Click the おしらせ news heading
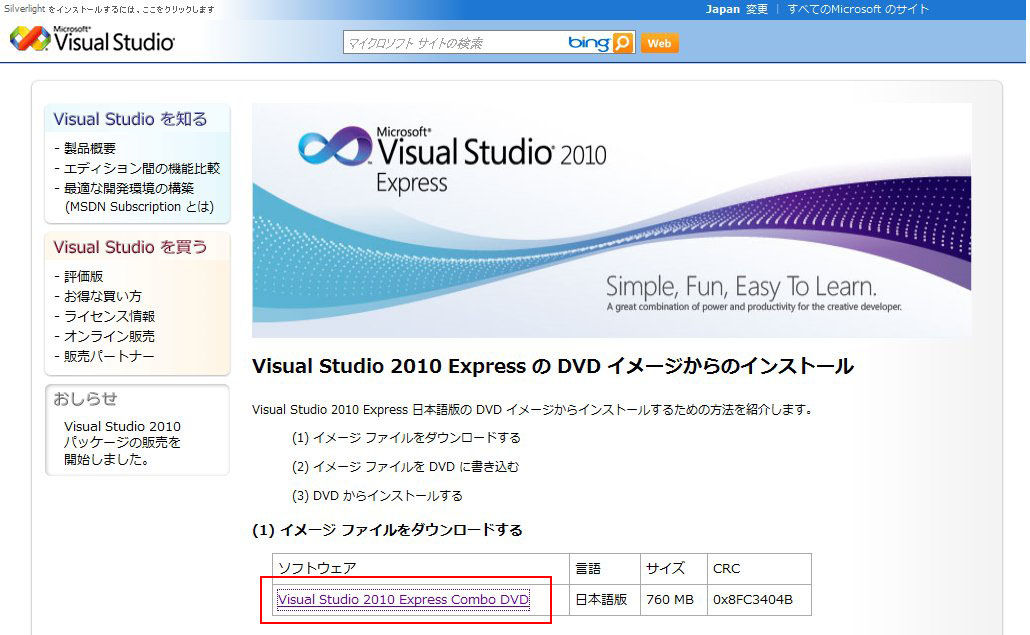 point(85,399)
